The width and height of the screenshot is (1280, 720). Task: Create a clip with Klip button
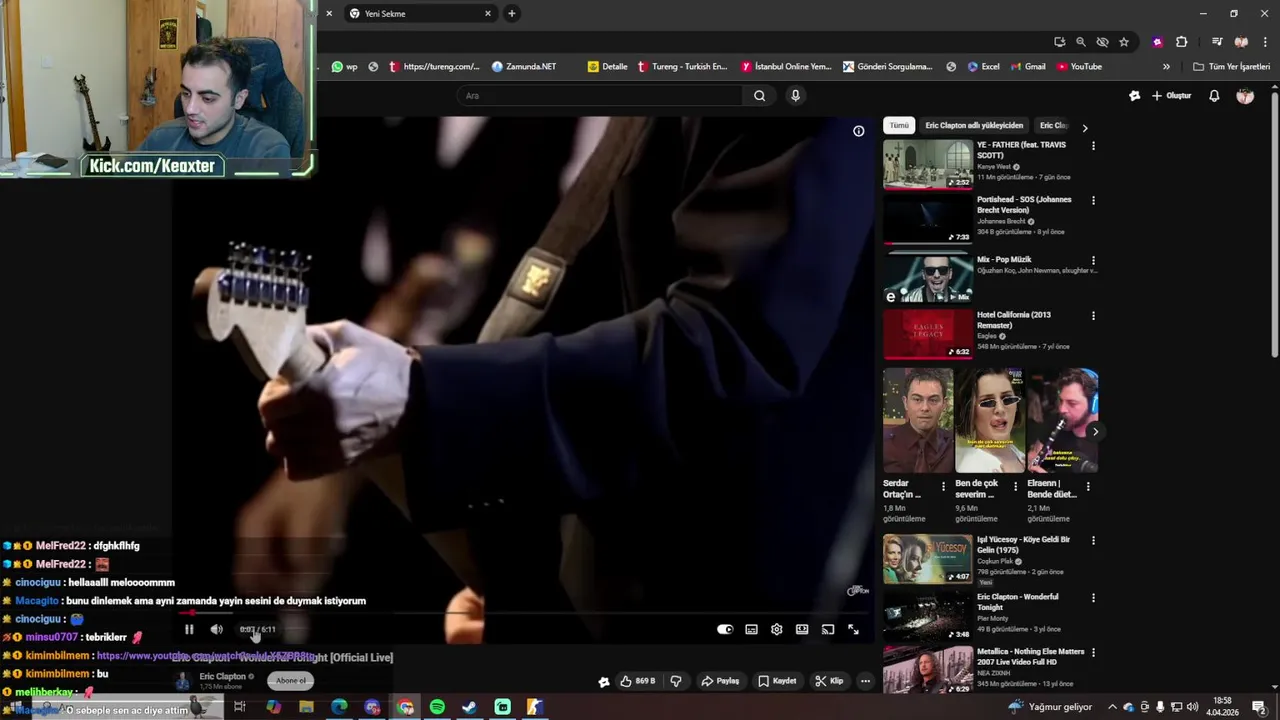[829, 681]
